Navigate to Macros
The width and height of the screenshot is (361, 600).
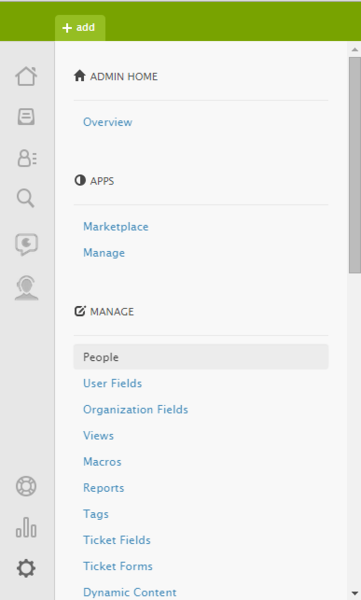(102, 461)
